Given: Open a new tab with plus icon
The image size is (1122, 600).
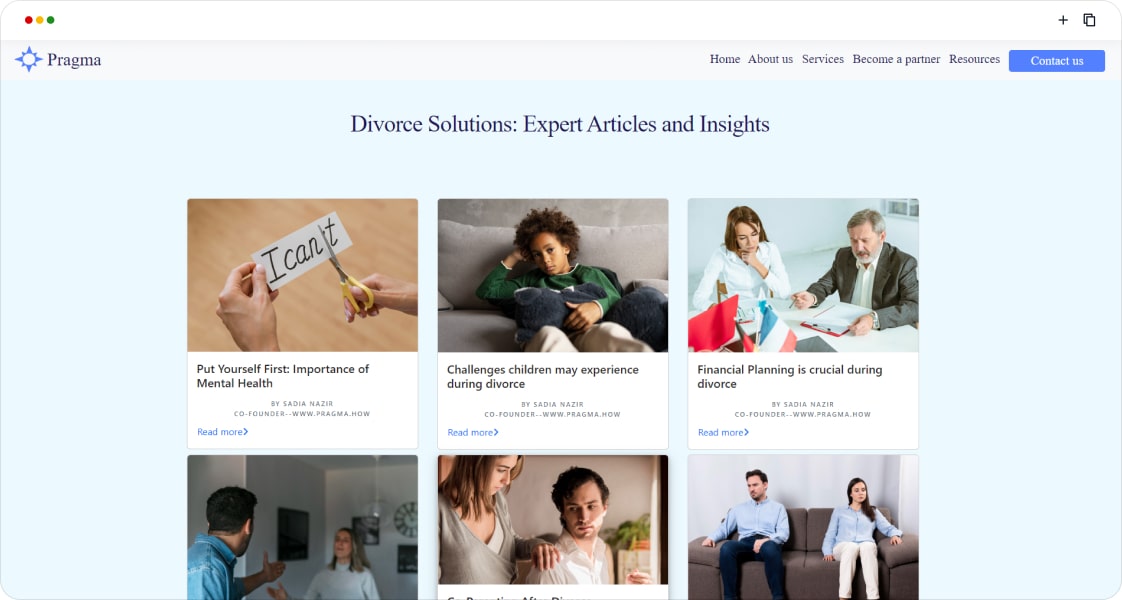Looking at the screenshot, I should tap(1063, 20).
